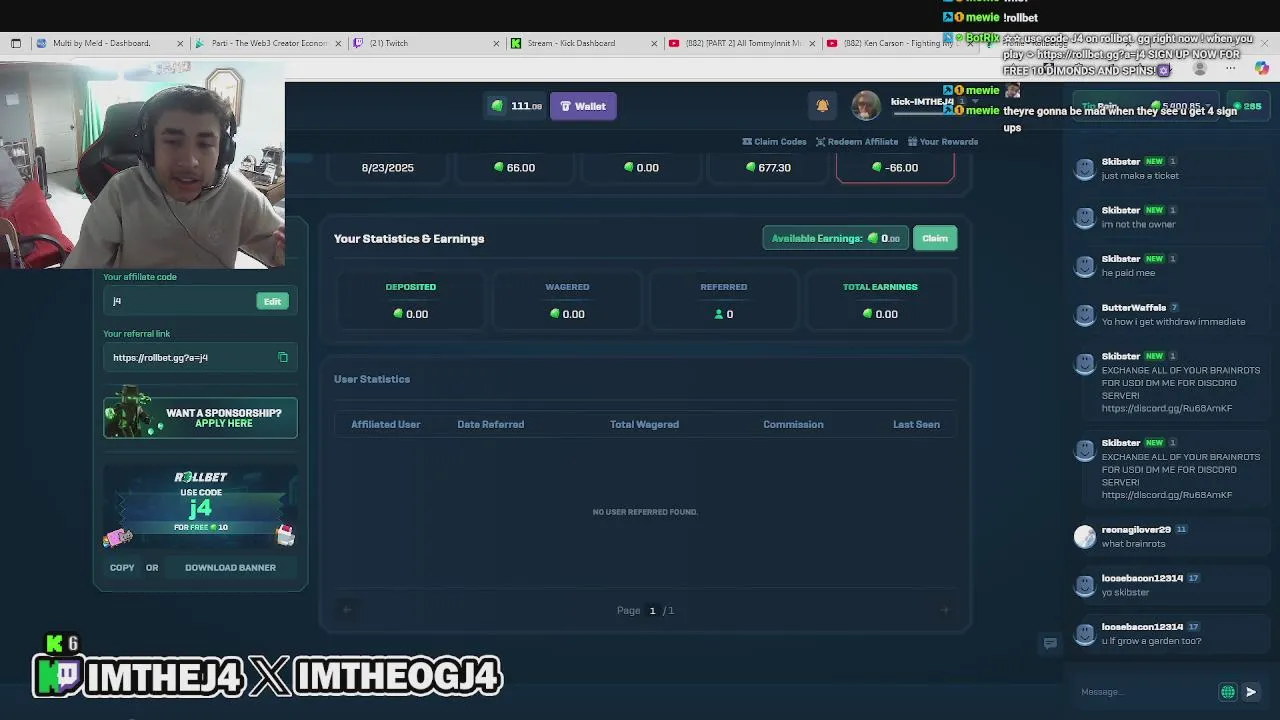Click the -66.00 highlighted cell
This screenshot has height=720, width=1280.
[895, 168]
